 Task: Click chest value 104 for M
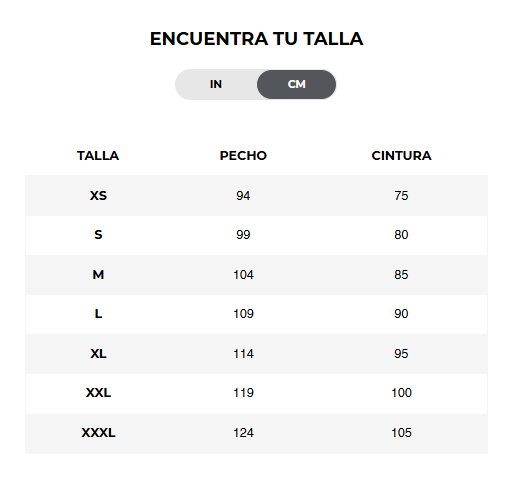click(243, 275)
